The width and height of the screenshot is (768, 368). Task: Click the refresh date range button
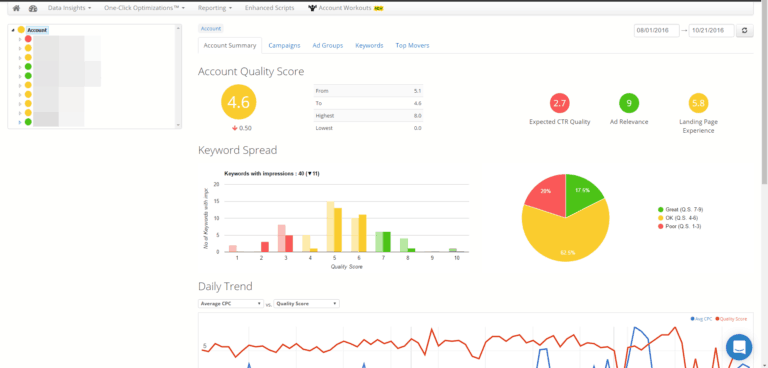pyautogui.click(x=744, y=30)
